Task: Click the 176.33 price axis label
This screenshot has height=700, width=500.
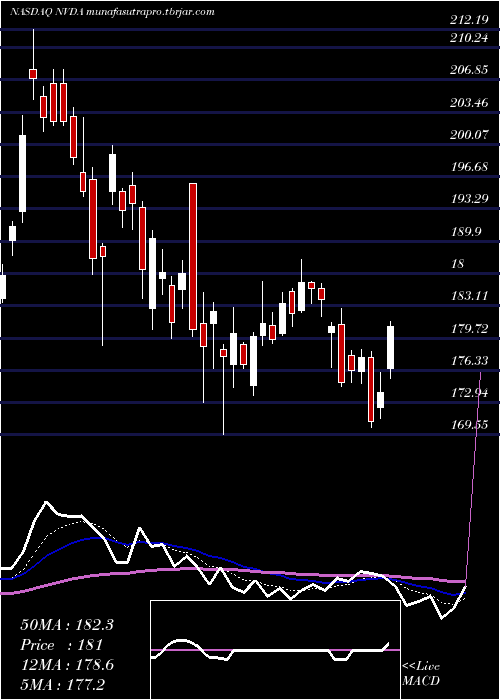Action: pyautogui.click(x=468, y=361)
